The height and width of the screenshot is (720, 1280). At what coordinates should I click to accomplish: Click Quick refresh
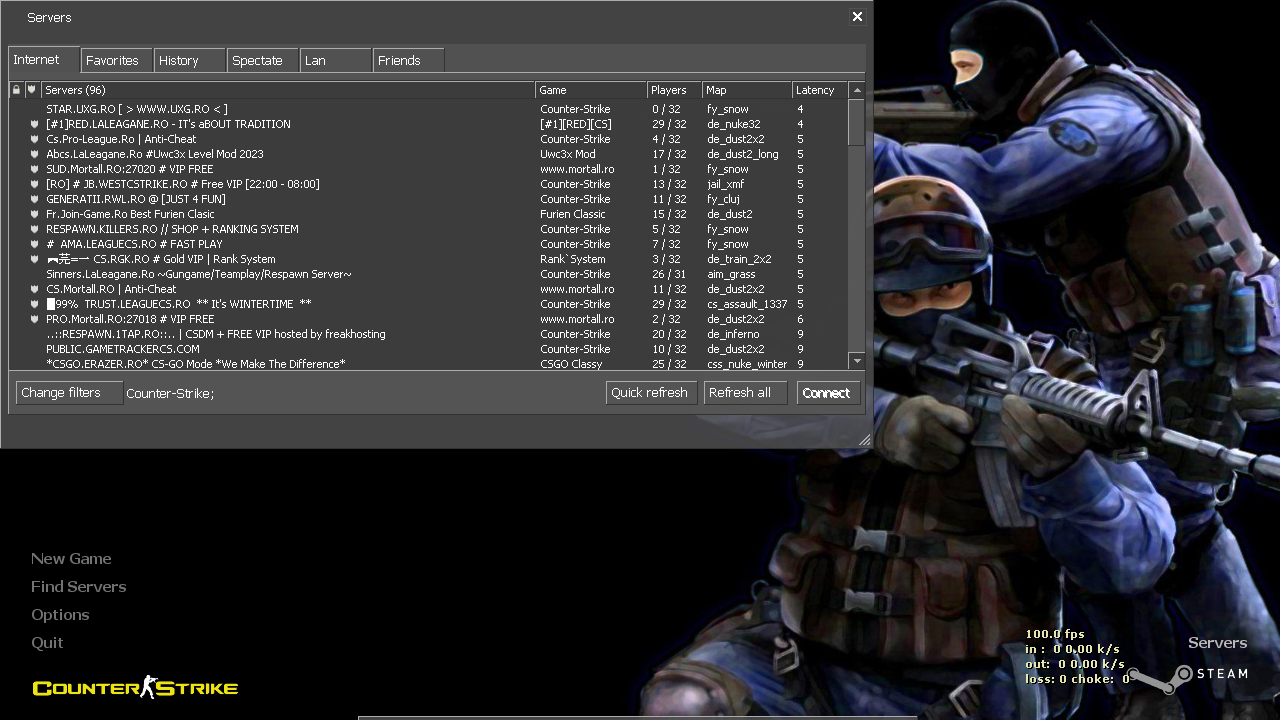pos(650,392)
